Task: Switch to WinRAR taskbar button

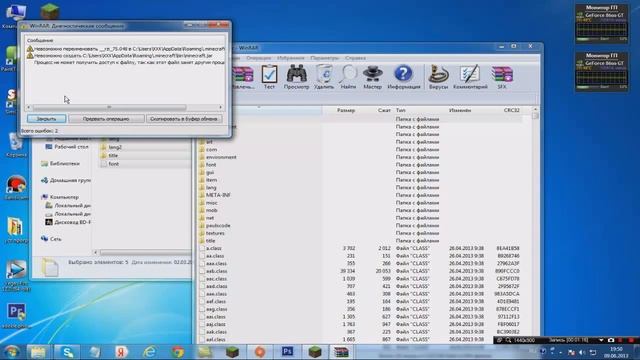Action: coord(341,352)
